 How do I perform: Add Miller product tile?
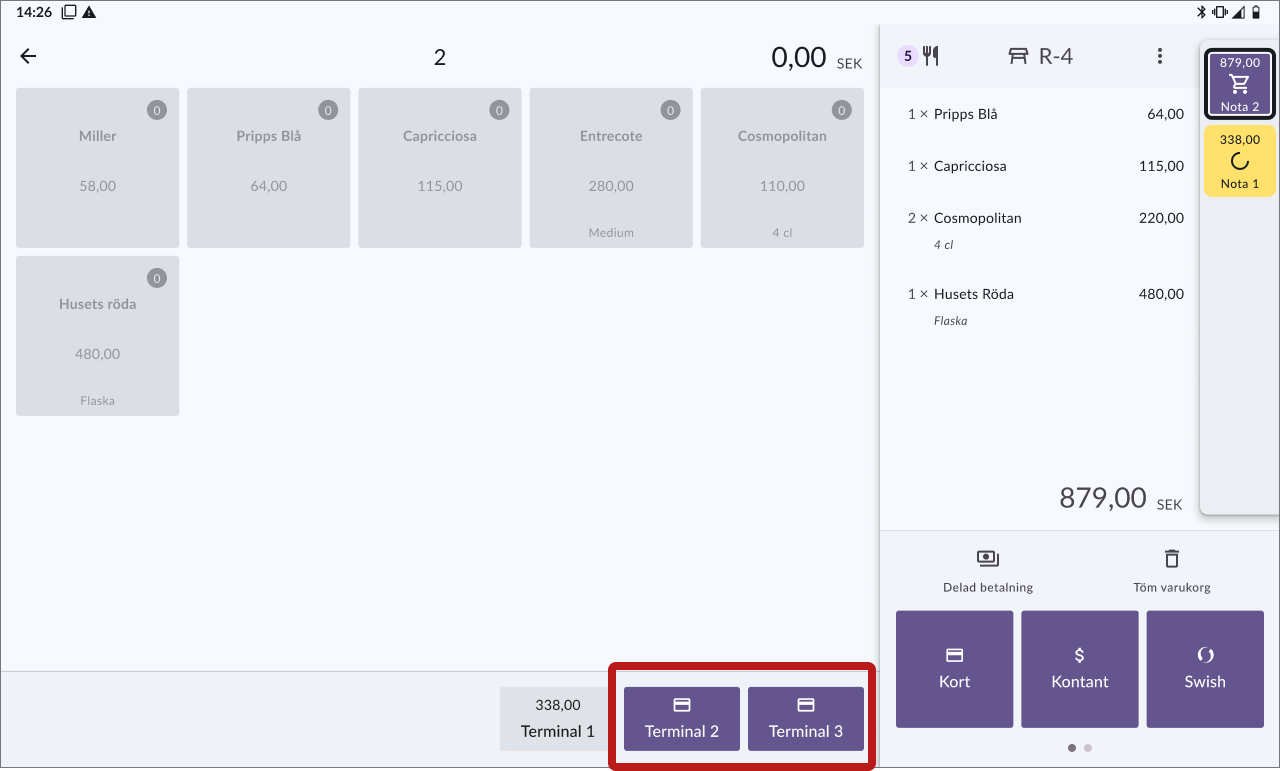(x=98, y=168)
